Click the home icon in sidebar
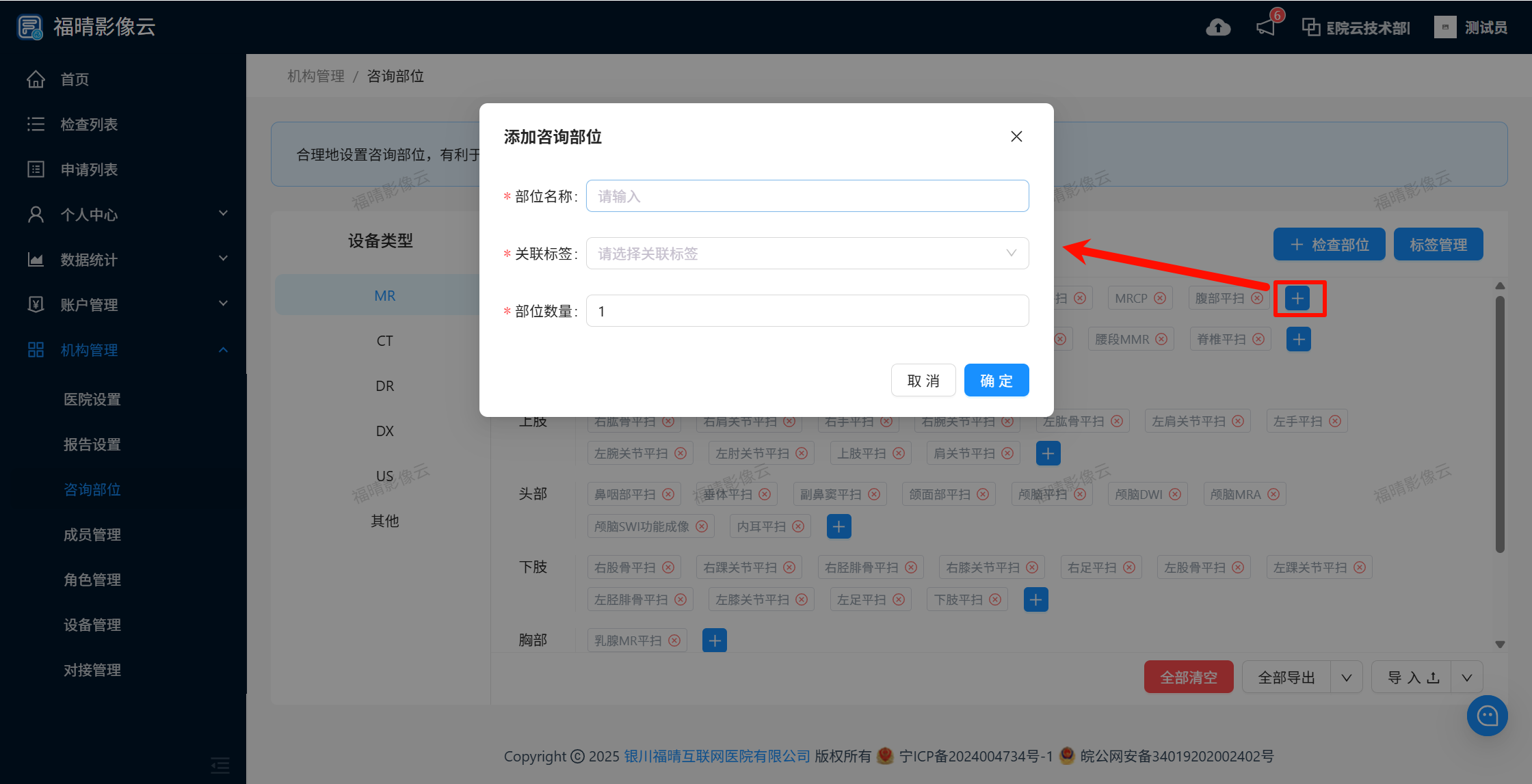This screenshot has width=1532, height=784. pyautogui.click(x=36, y=79)
